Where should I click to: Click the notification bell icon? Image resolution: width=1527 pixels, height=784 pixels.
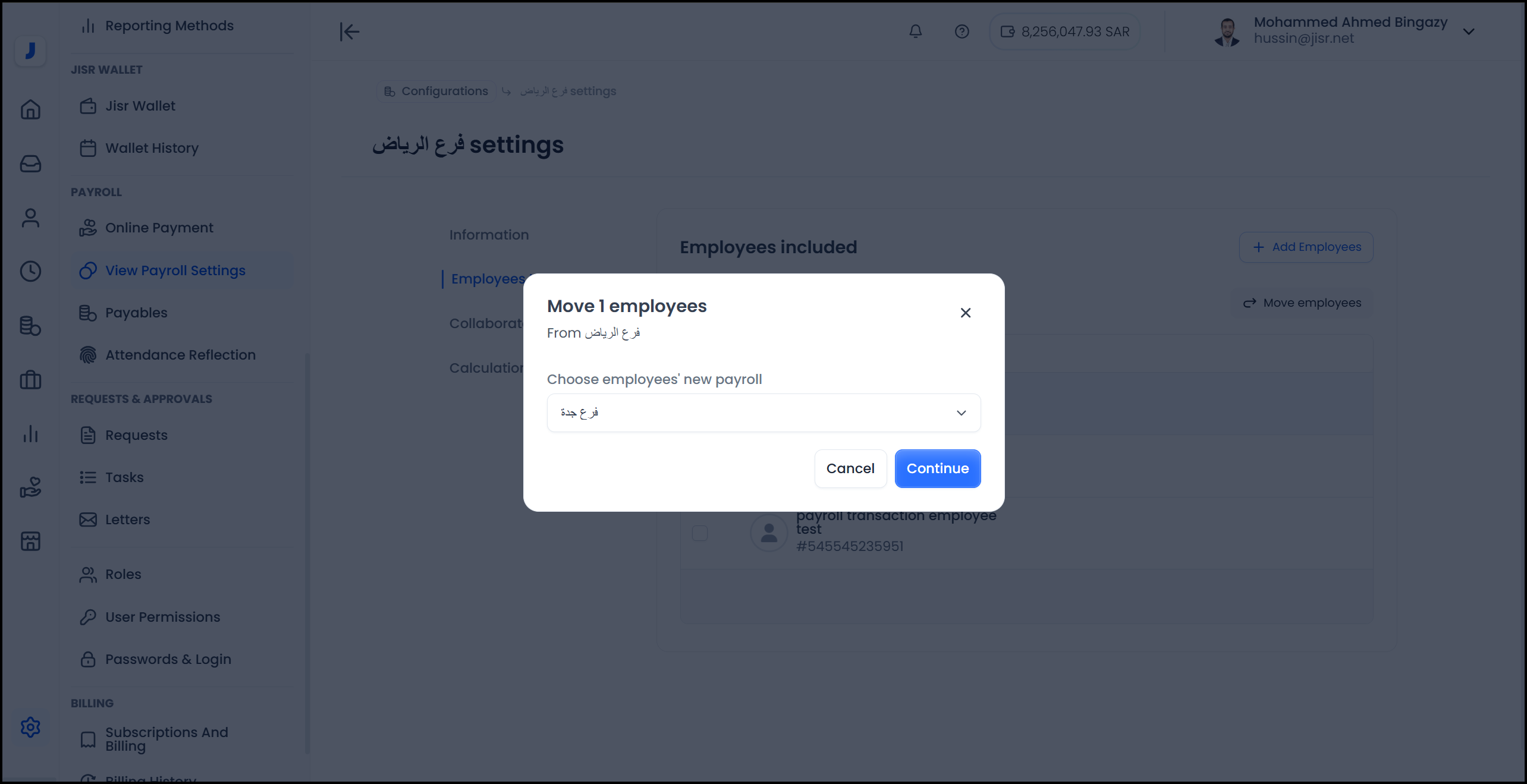coord(916,32)
